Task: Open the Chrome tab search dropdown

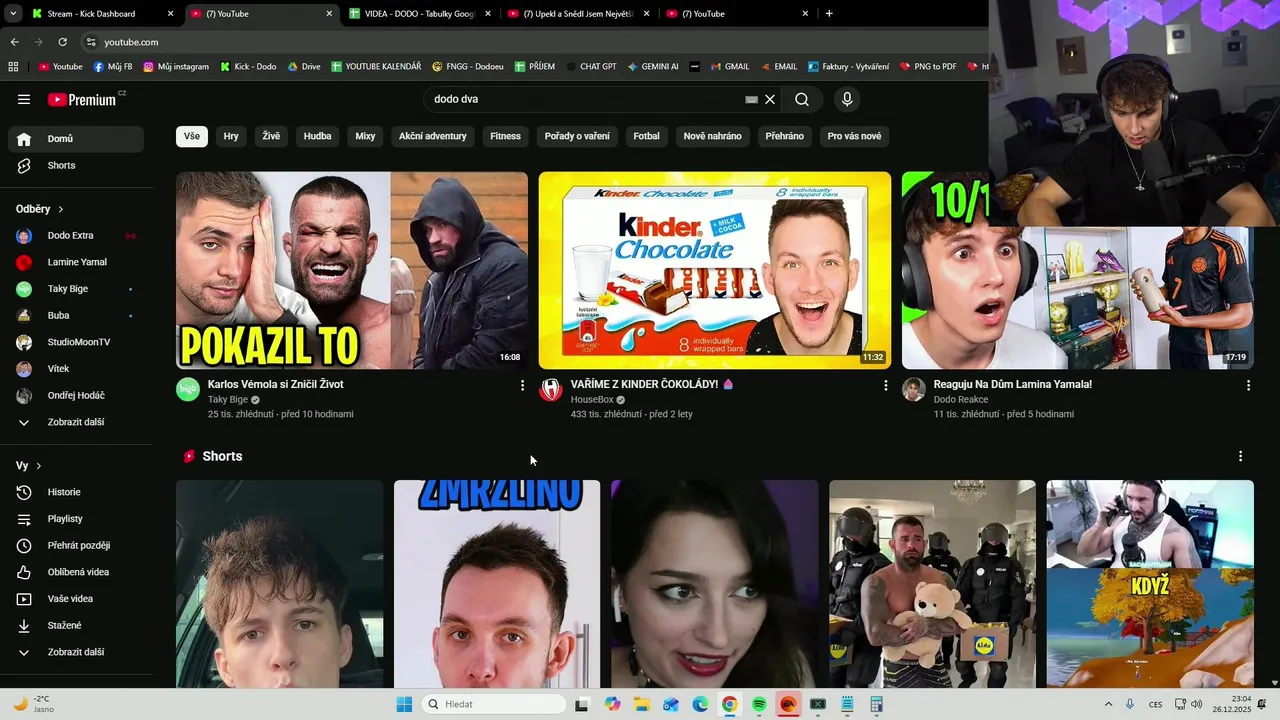Action: tap(13, 14)
